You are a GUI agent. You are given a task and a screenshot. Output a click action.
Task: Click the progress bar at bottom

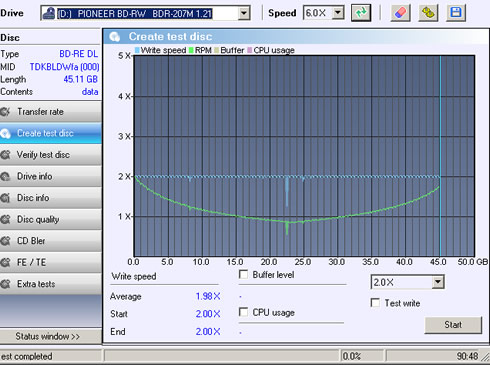coord(221,356)
